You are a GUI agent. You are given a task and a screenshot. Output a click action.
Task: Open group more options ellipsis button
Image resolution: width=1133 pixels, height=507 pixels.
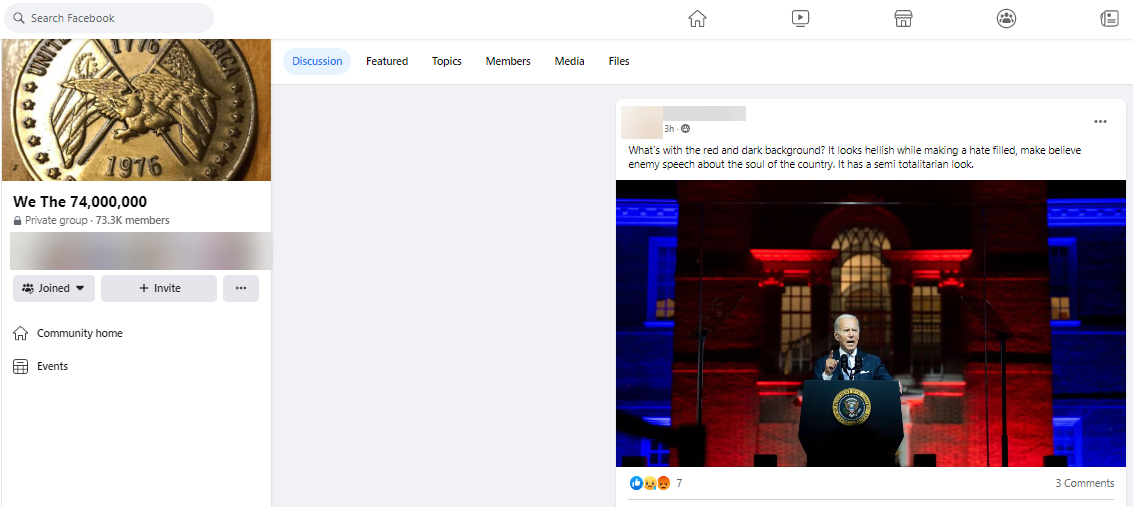[x=241, y=288]
